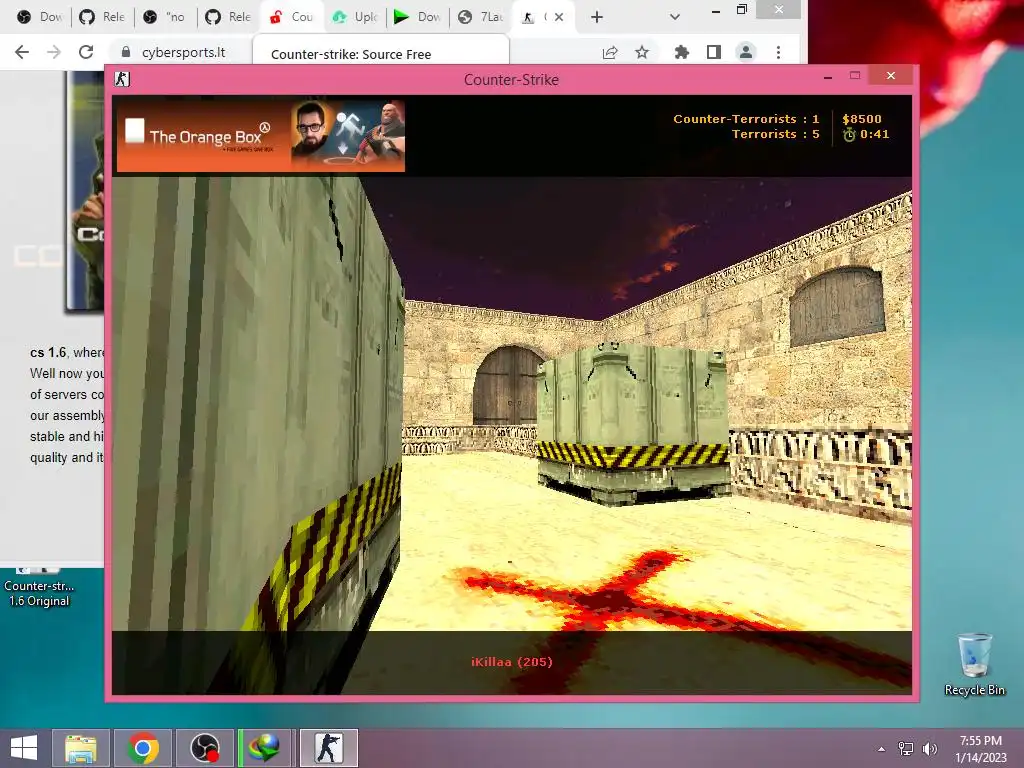Switch to the 'Uplc' tab
1024x768 pixels.
coord(355,17)
